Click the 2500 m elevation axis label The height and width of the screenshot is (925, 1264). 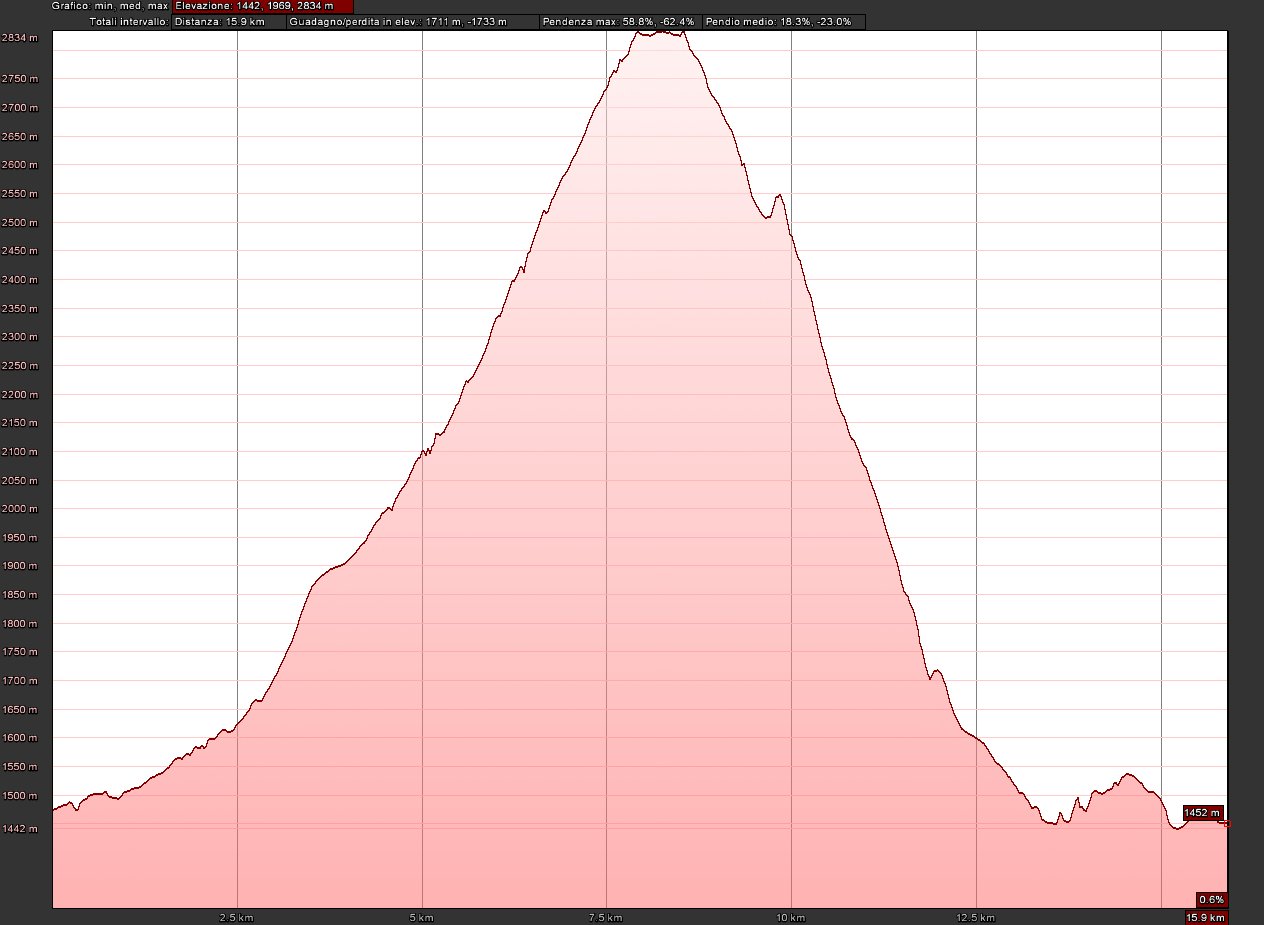(x=20, y=223)
